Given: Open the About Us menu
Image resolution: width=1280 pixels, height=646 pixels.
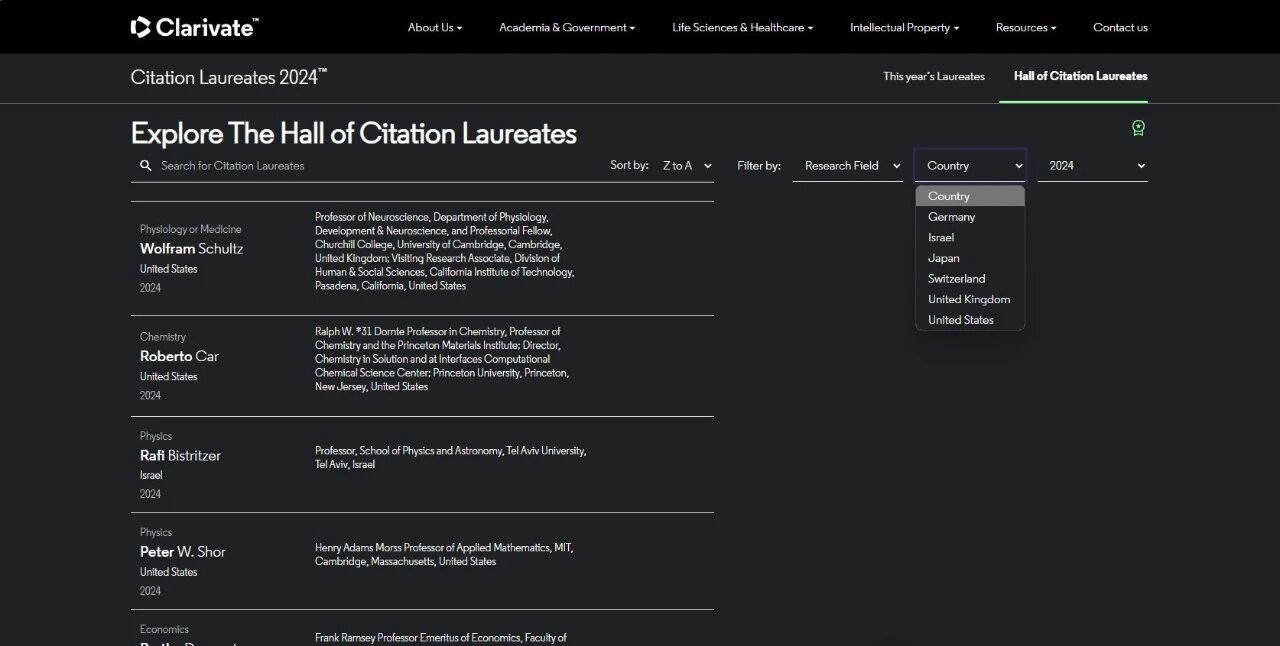Looking at the screenshot, I should (x=434, y=28).
